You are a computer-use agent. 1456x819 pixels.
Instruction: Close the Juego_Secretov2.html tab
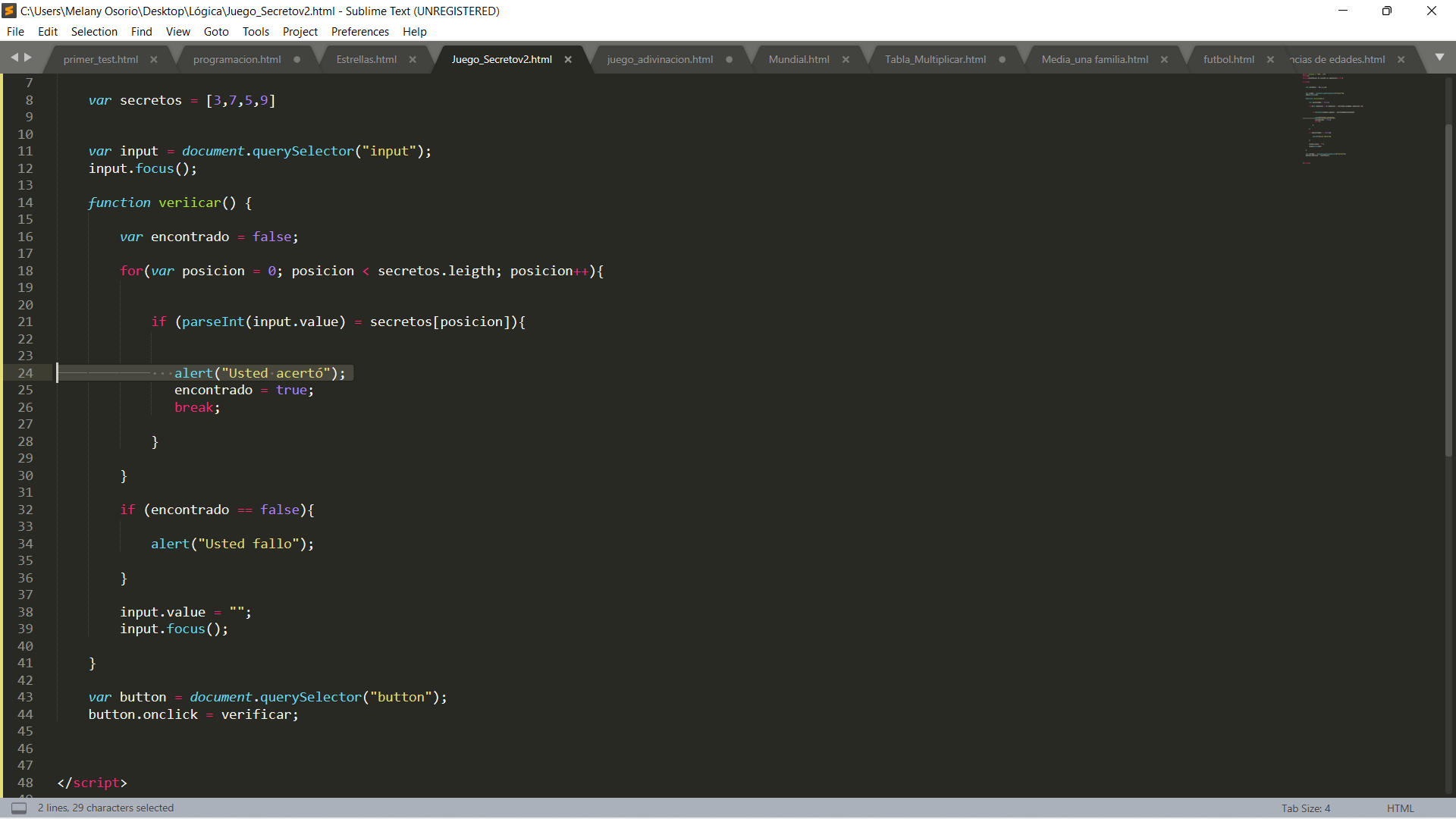pyautogui.click(x=568, y=59)
